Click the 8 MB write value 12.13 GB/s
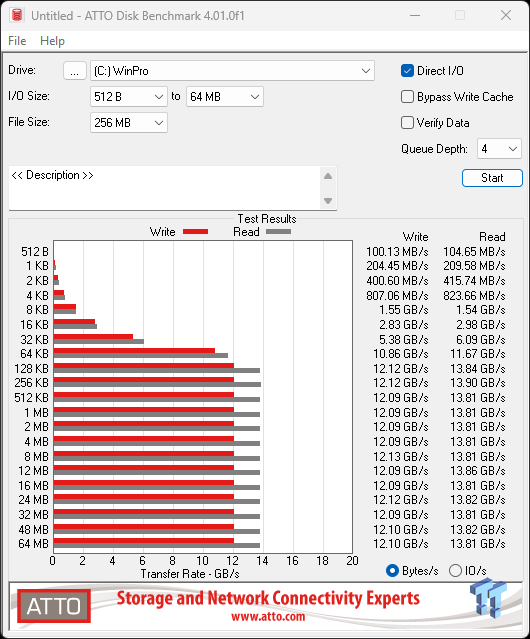 point(401,456)
